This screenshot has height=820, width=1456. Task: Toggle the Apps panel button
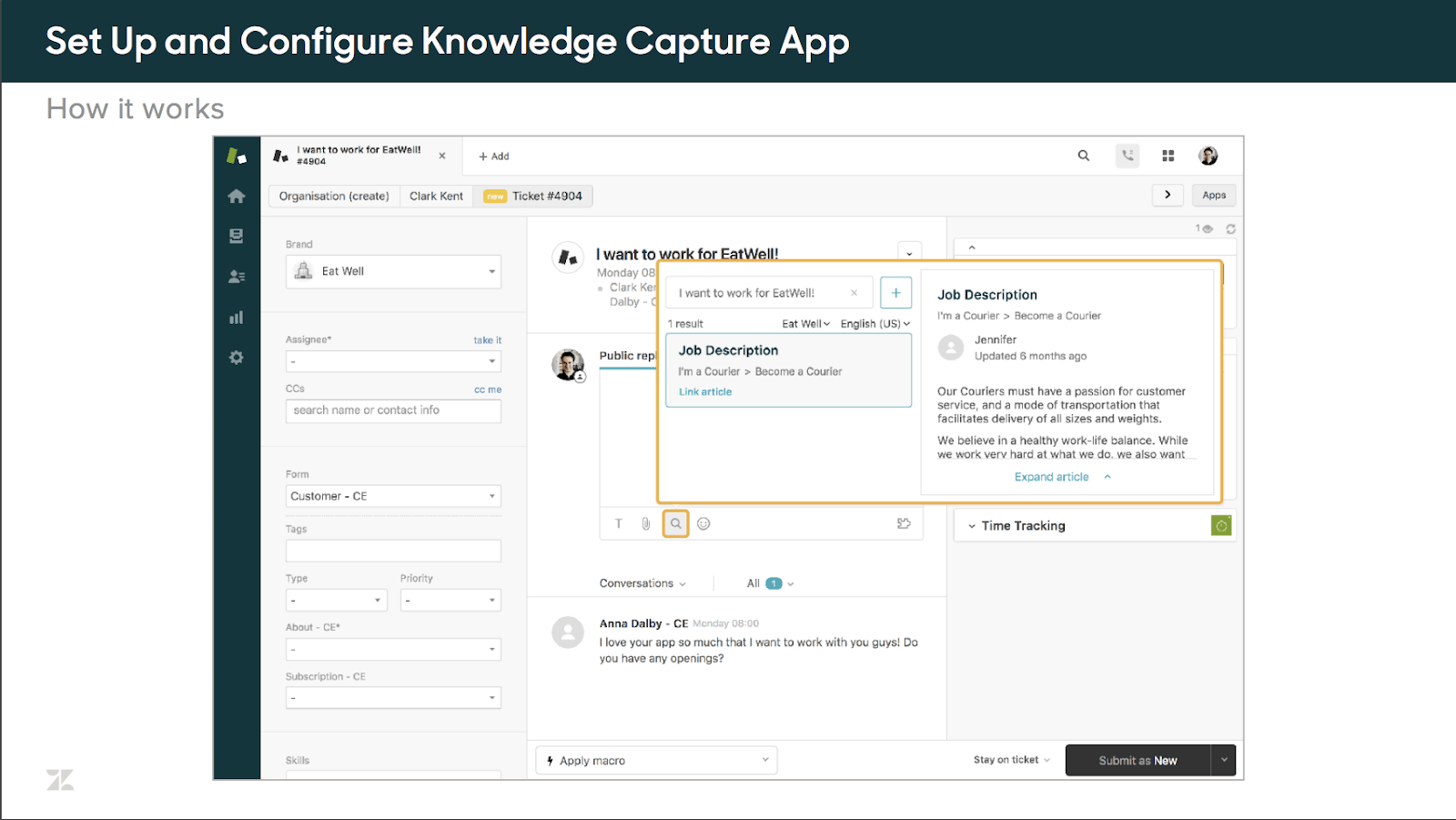[1214, 195]
